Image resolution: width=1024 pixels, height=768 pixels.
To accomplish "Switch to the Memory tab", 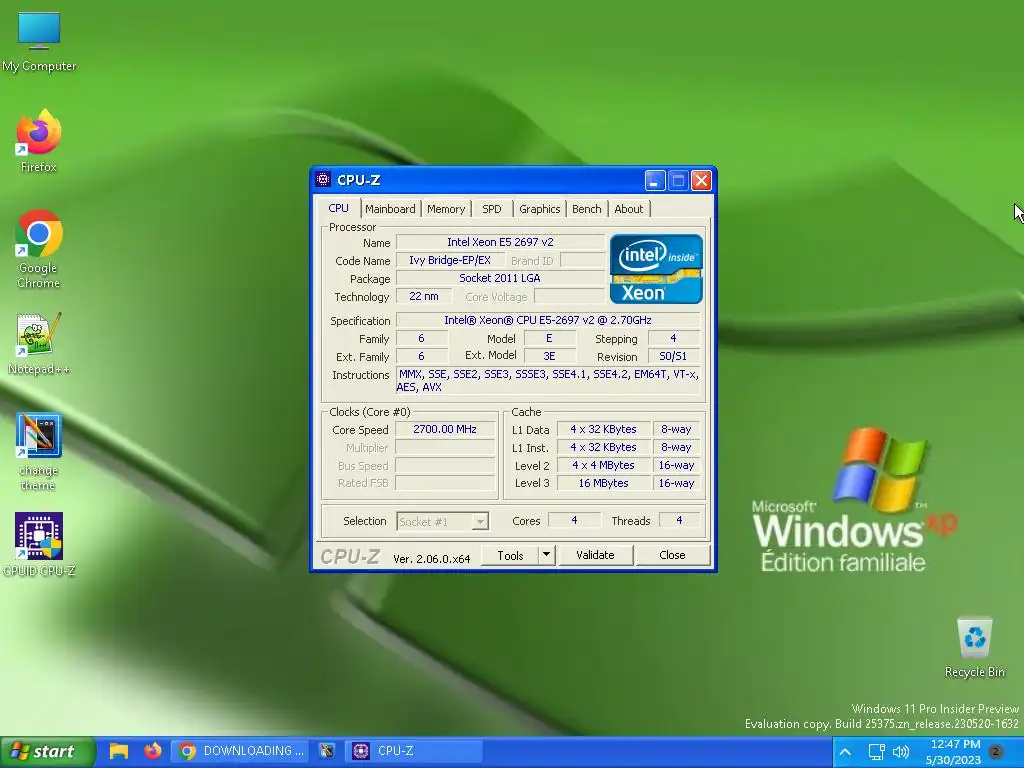I will (x=446, y=209).
